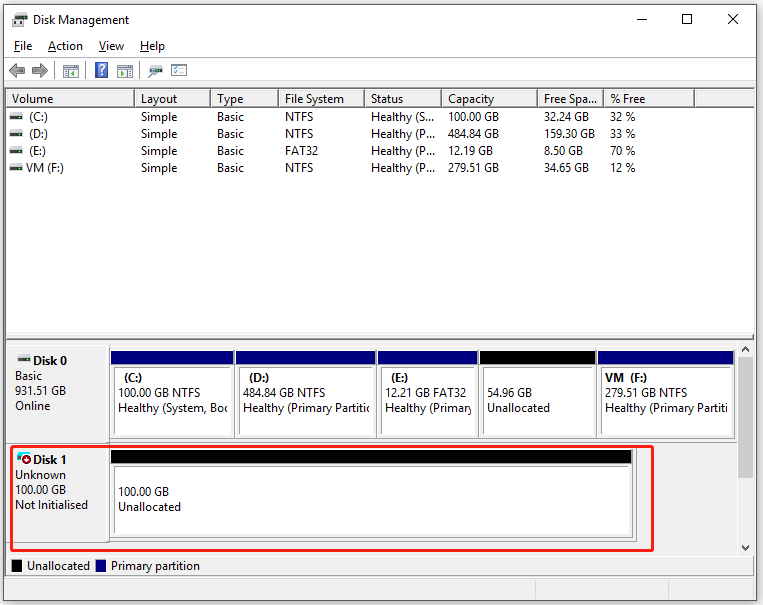
Task: Click the scrollbar up arrow in disk pane
Action: click(x=745, y=349)
